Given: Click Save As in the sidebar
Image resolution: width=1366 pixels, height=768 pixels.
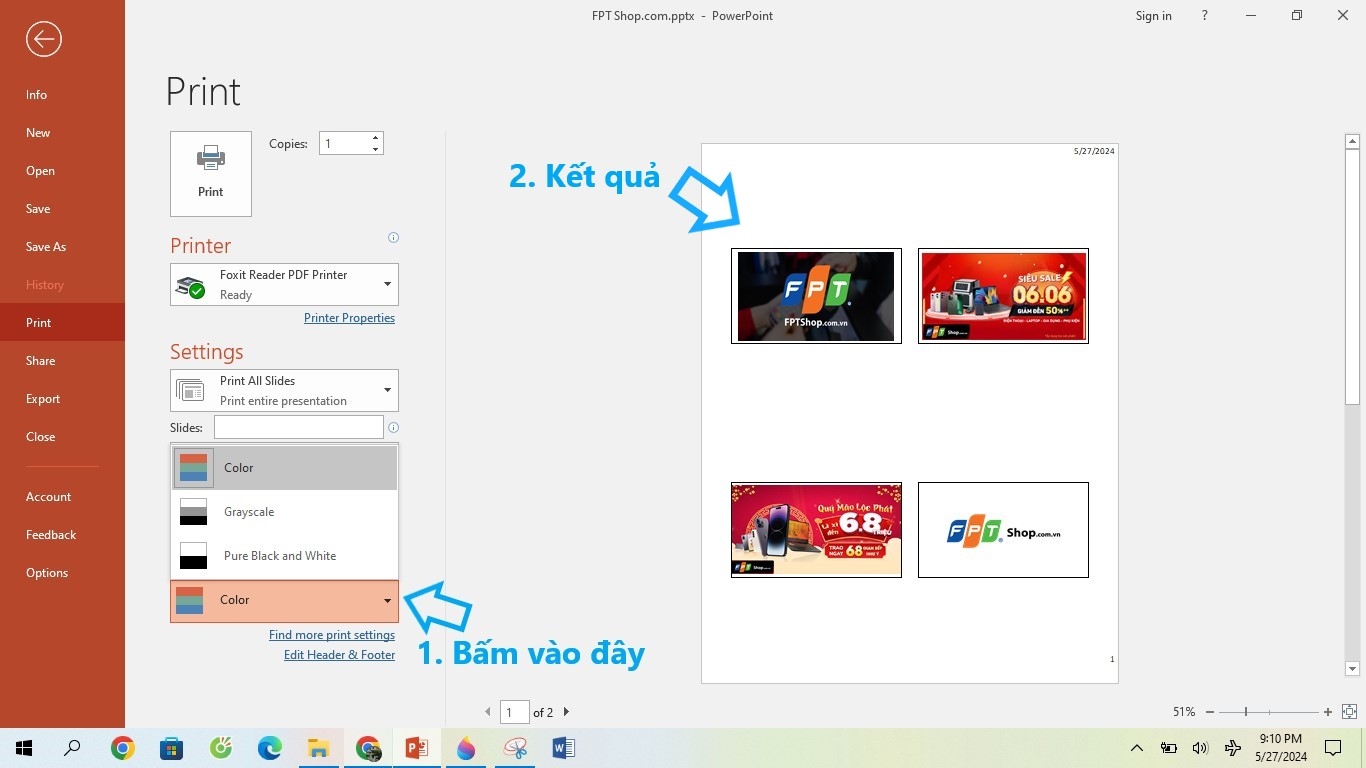Looking at the screenshot, I should tap(62, 247).
